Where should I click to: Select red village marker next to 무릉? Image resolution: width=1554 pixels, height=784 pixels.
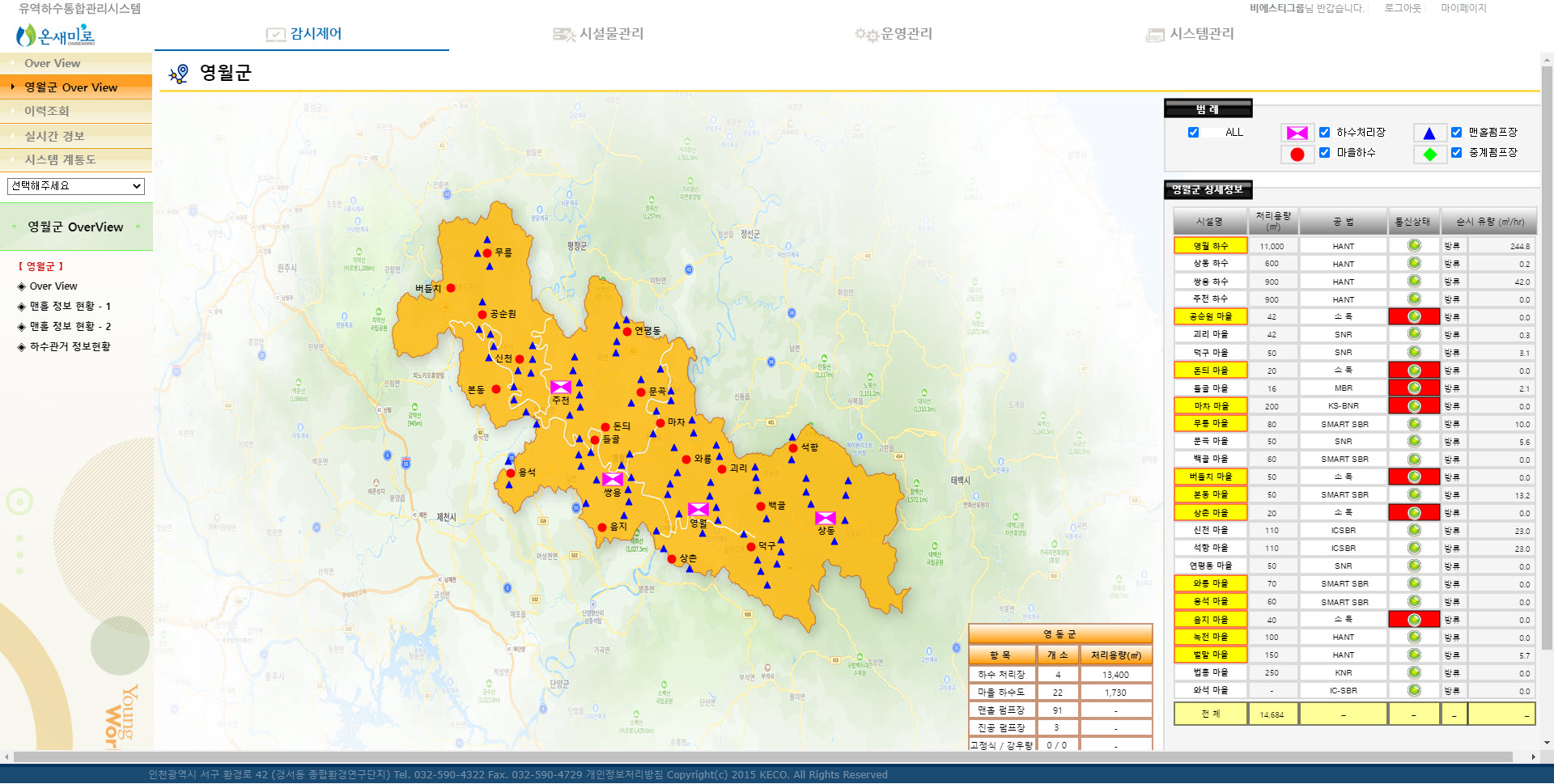(x=487, y=253)
